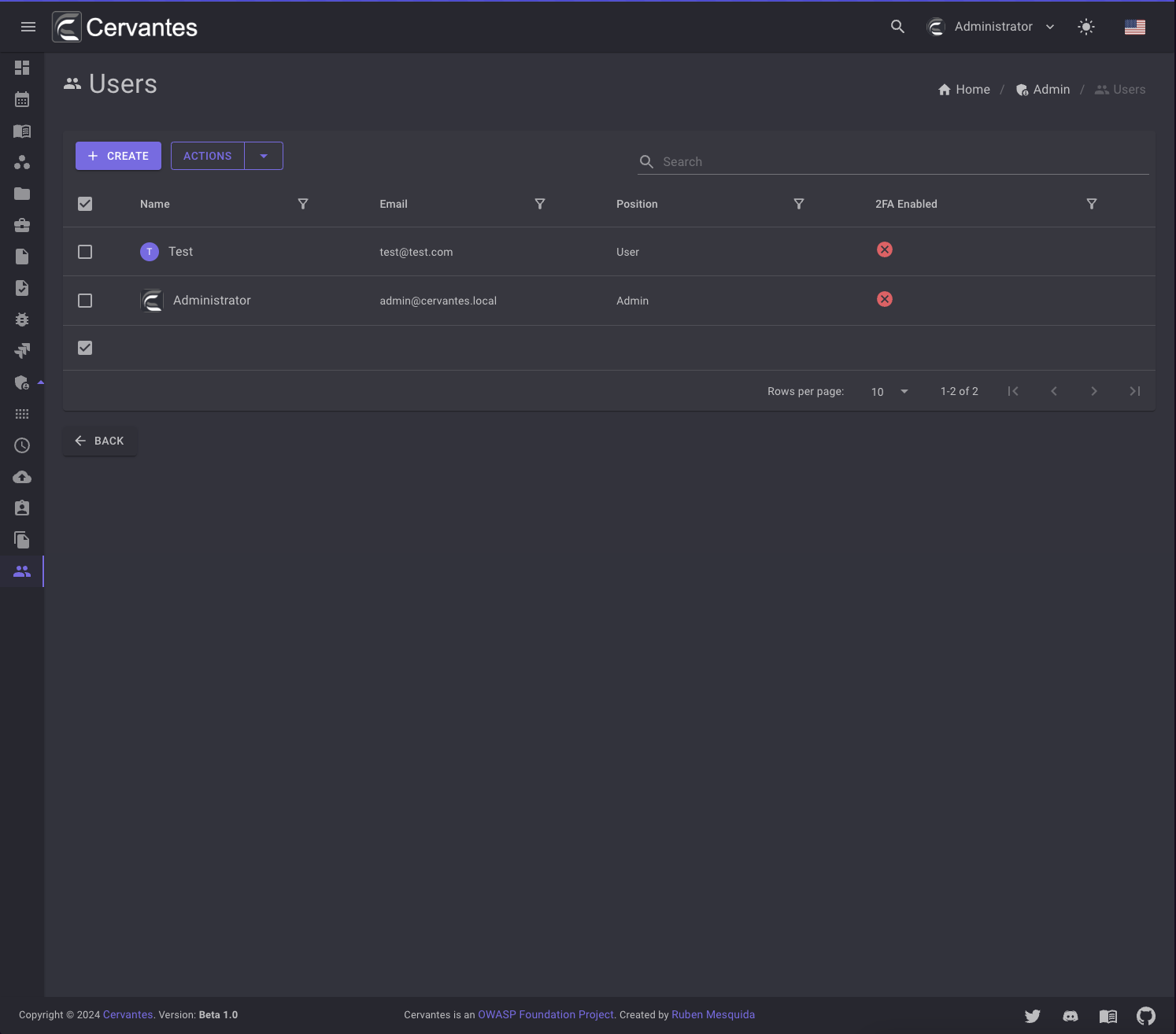Click the Administrator 2FA disabled icon
The width and height of the screenshot is (1176, 1034).
pyautogui.click(x=885, y=299)
